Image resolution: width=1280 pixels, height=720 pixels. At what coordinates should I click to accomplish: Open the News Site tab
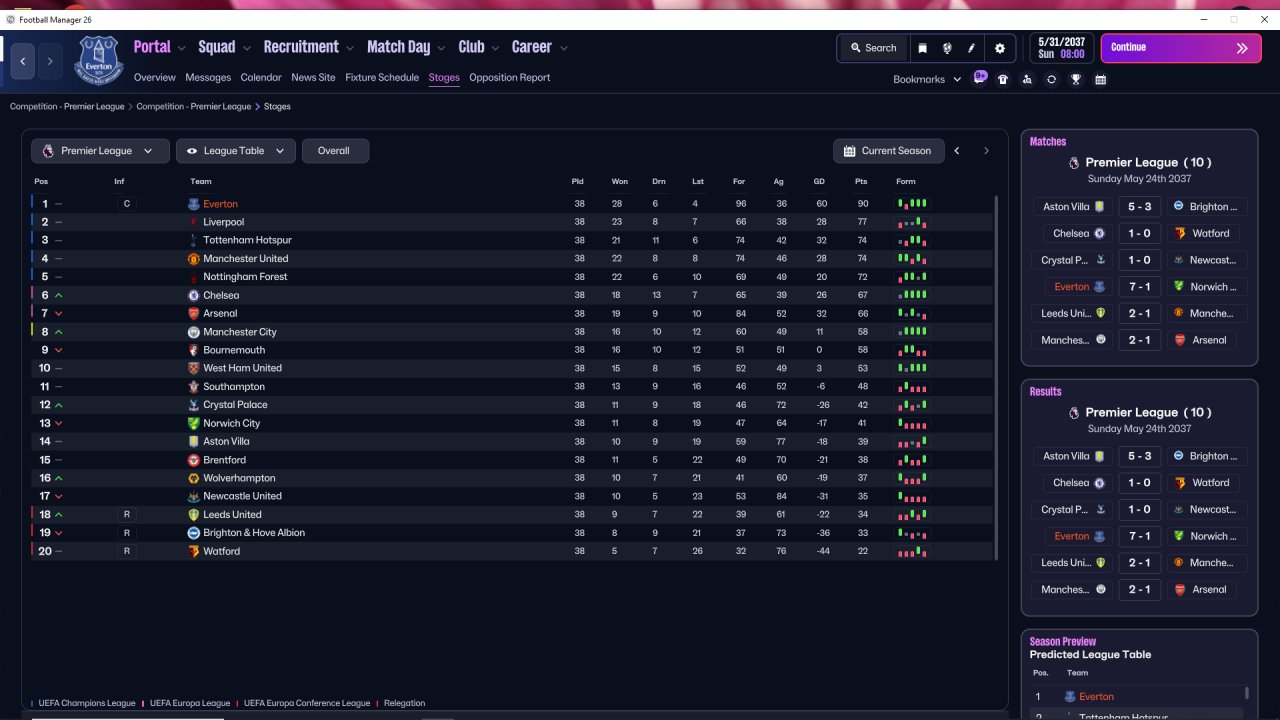(x=313, y=77)
